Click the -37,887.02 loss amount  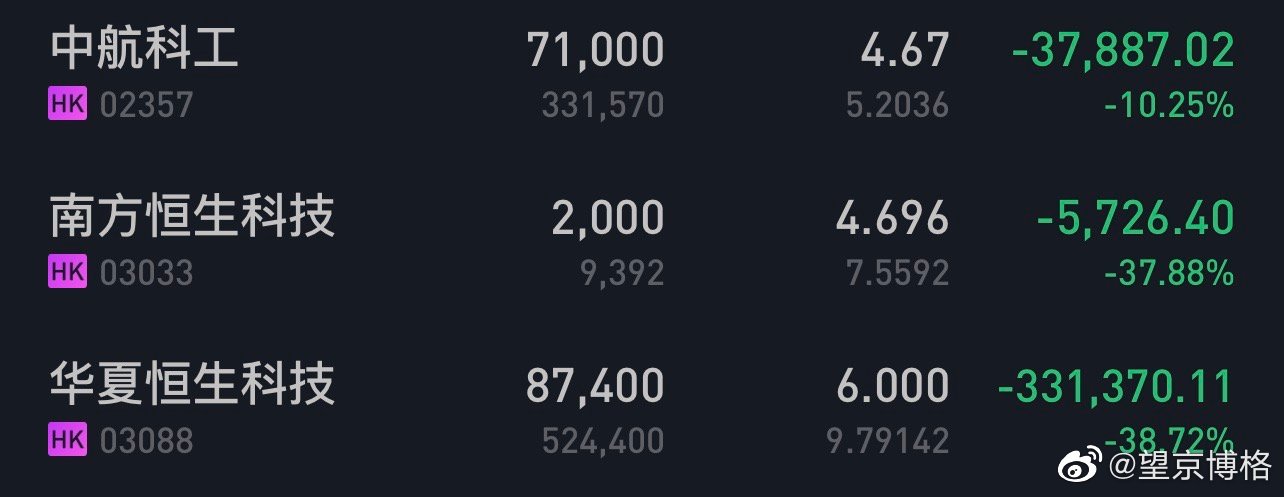tap(1123, 50)
